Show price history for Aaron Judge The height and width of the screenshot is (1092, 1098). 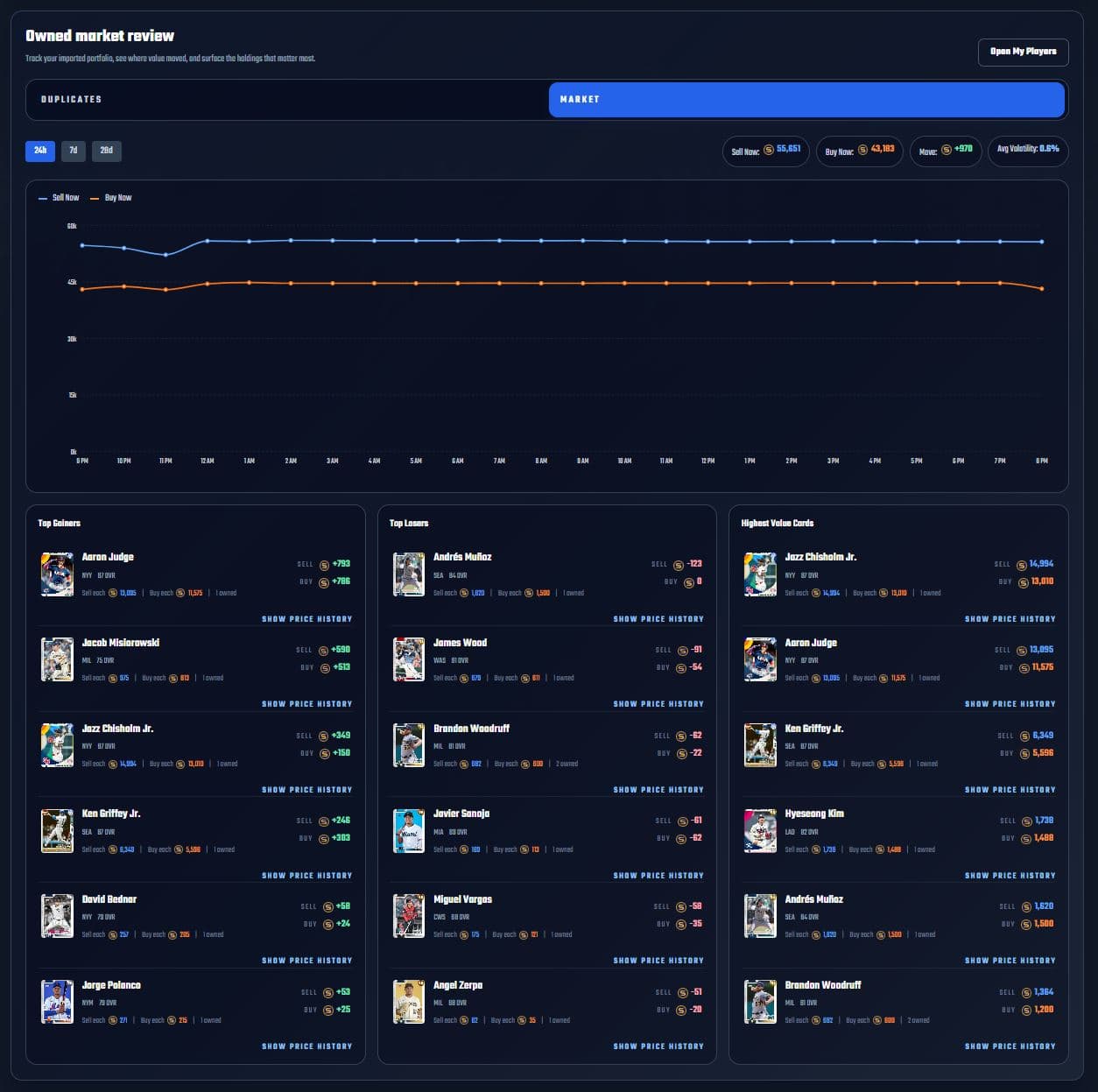[x=306, y=619]
